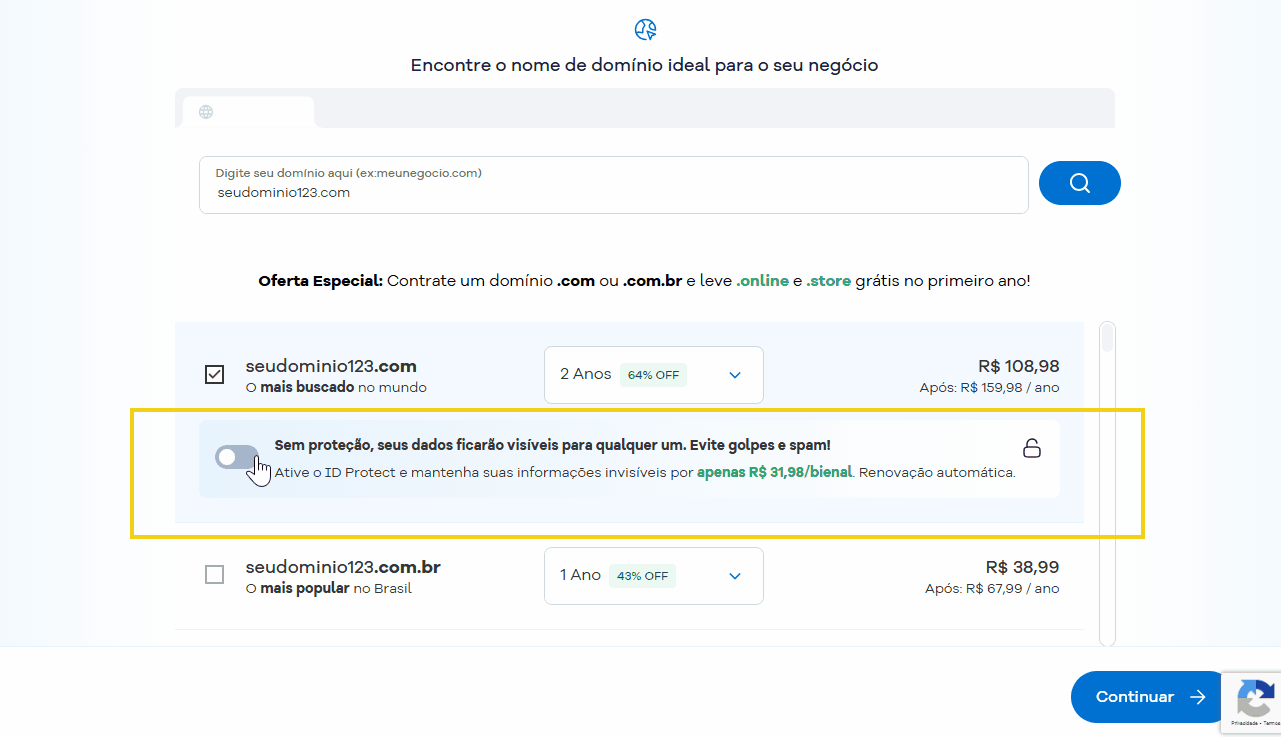The image size is (1281, 737).
Task: Click the chevron beside 64% OFF
Action: pos(735,375)
